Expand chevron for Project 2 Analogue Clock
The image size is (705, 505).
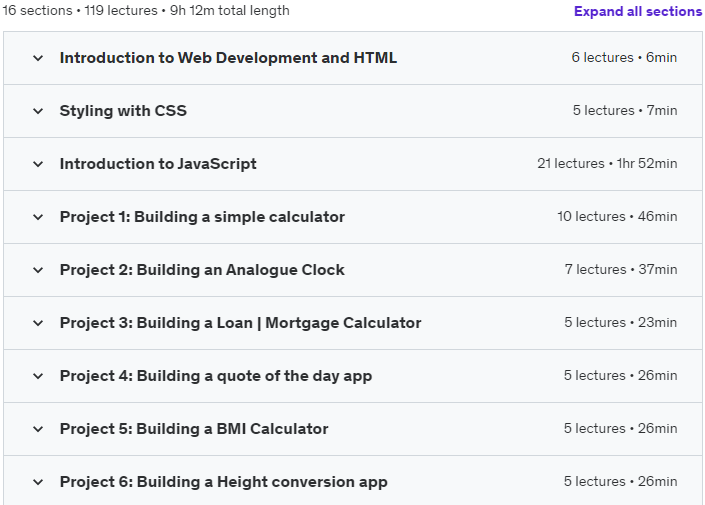point(38,270)
